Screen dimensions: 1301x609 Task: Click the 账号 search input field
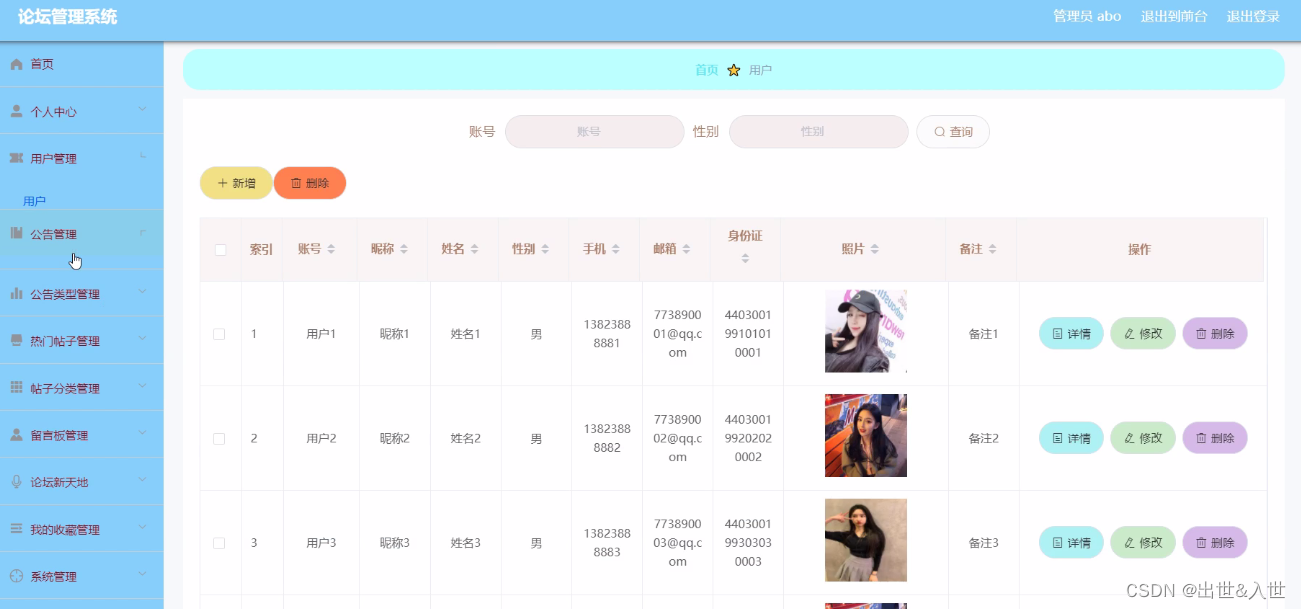click(594, 131)
